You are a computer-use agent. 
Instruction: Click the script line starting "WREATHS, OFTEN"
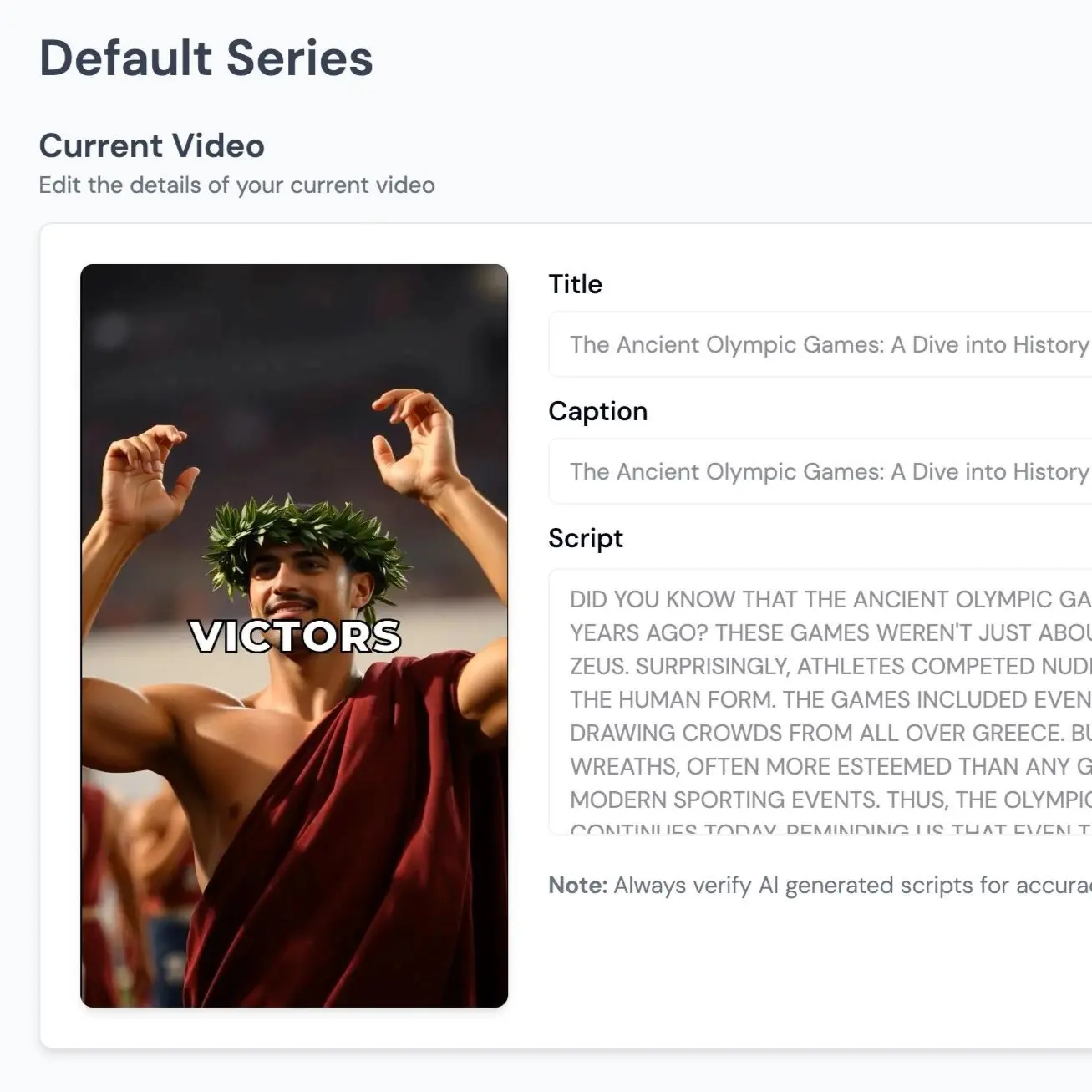coord(827,766)
